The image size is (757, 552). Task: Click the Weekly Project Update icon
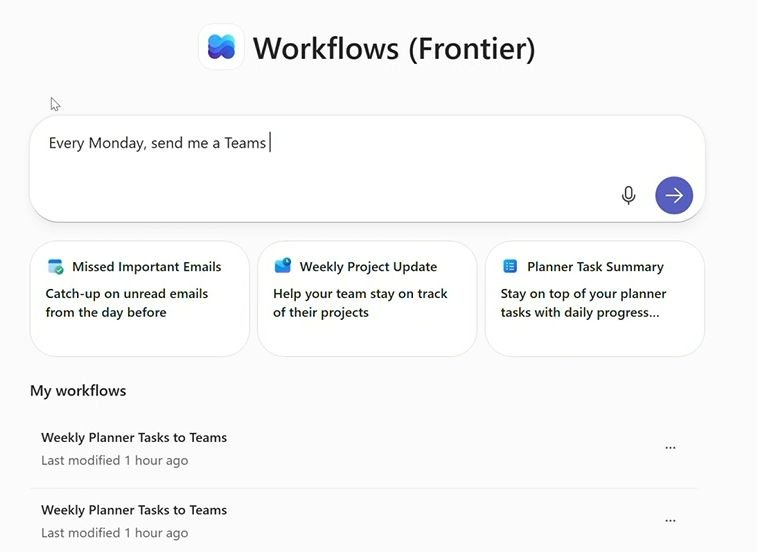click(283, 266)
